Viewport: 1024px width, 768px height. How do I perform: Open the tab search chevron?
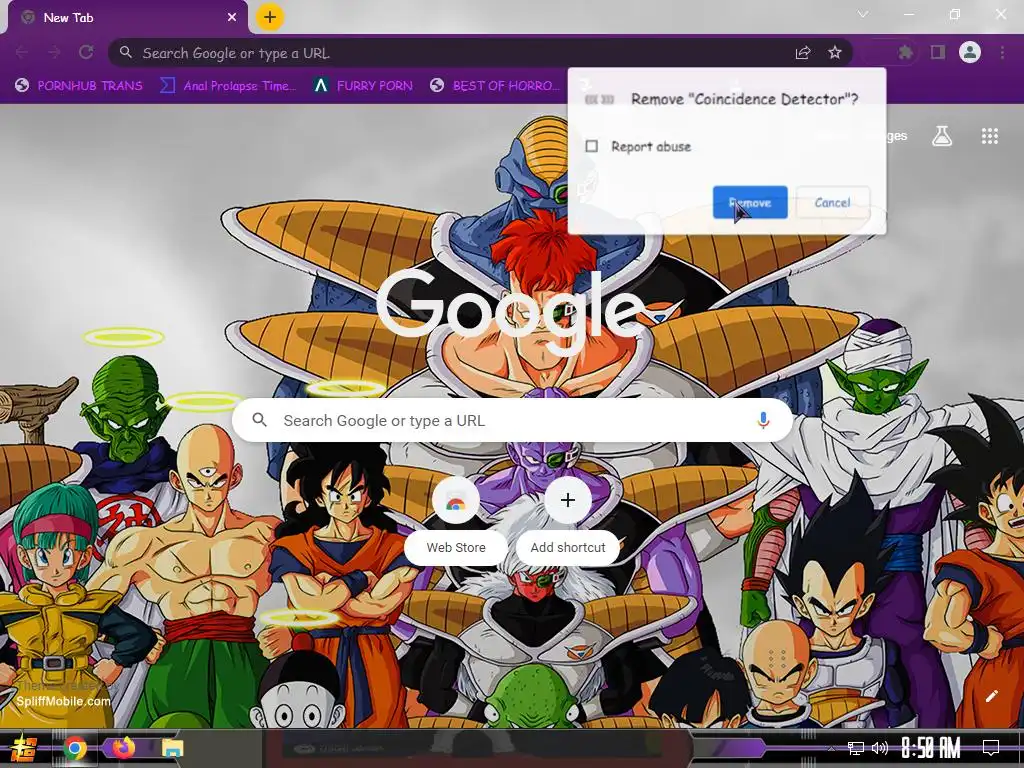[x=863, y=14]
